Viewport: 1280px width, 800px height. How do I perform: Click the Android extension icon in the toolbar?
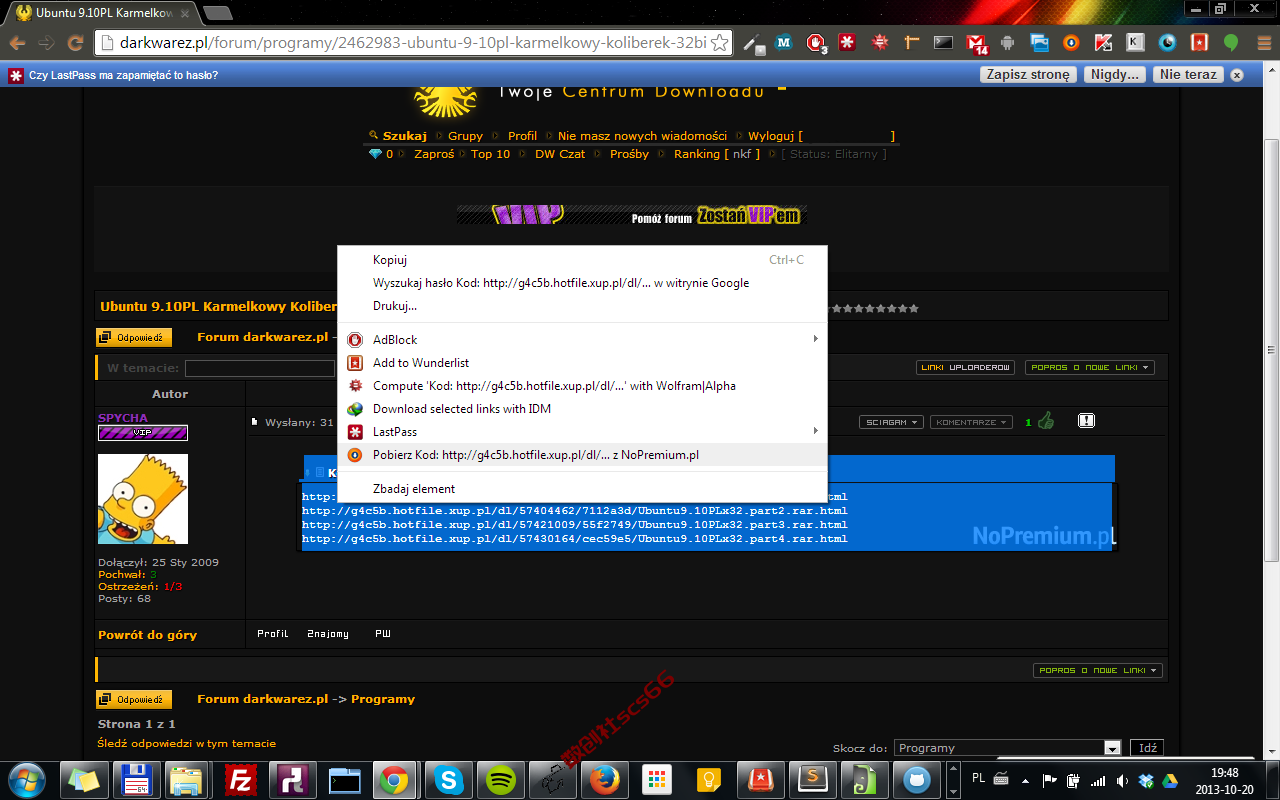pyautogui.click(x=1007, y=43)
